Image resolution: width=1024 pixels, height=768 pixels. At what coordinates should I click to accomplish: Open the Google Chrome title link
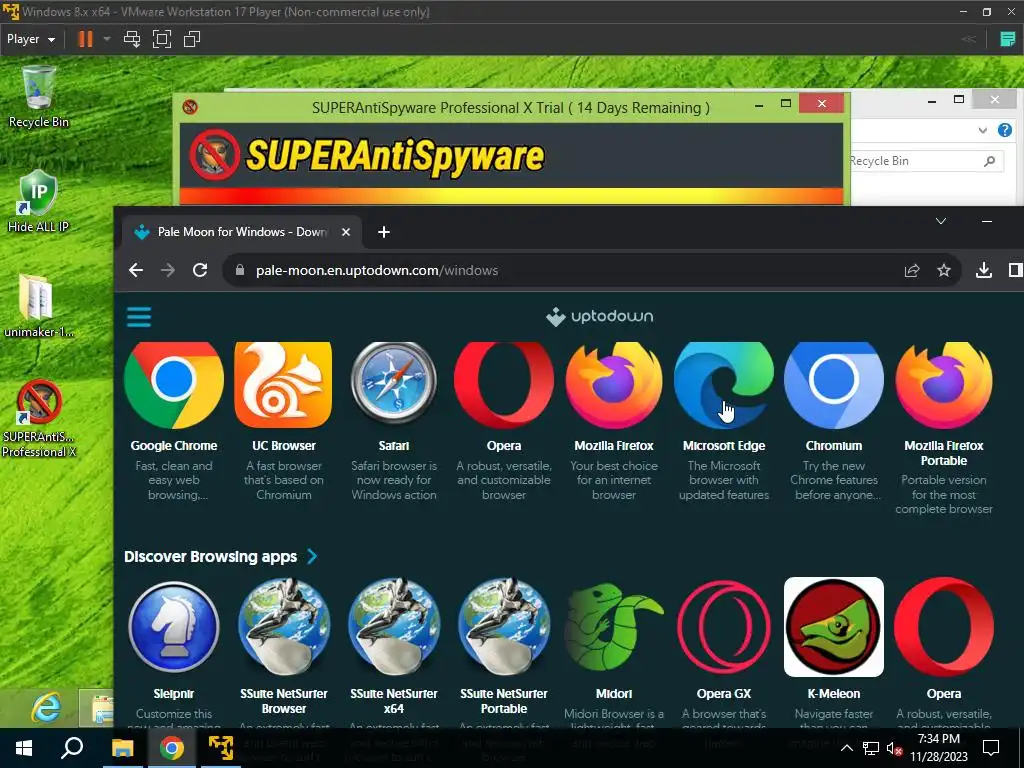click(174, 445)
